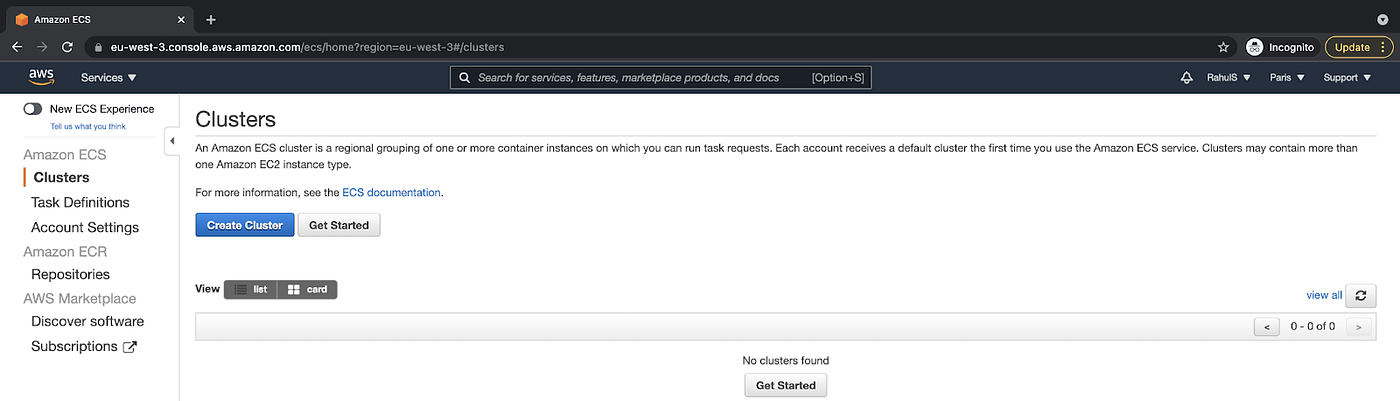Reload the page in the browser

(67, 47)
